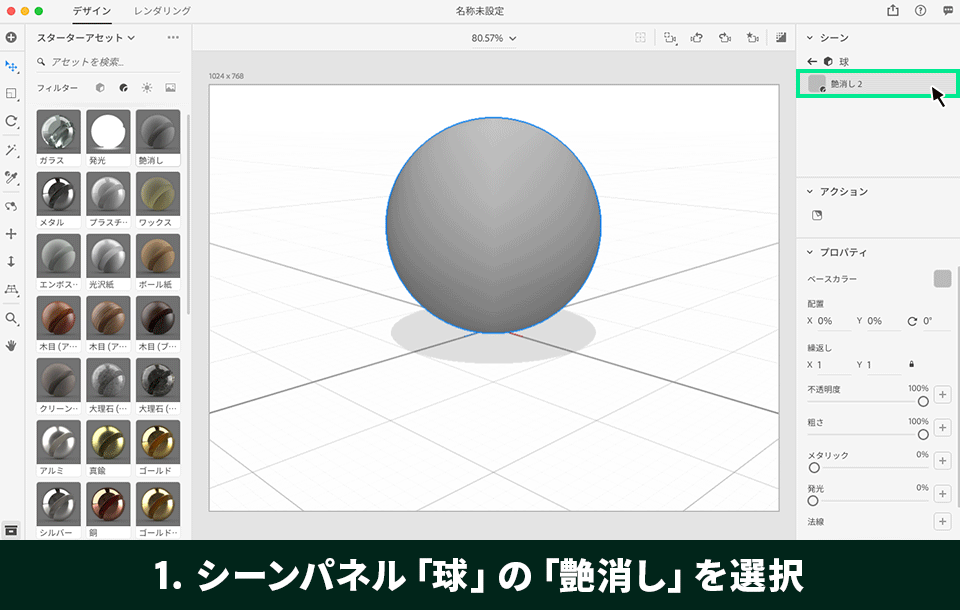Select the Move tool in the left toolbar
This screenshot has height=610, width=960.
11,66
